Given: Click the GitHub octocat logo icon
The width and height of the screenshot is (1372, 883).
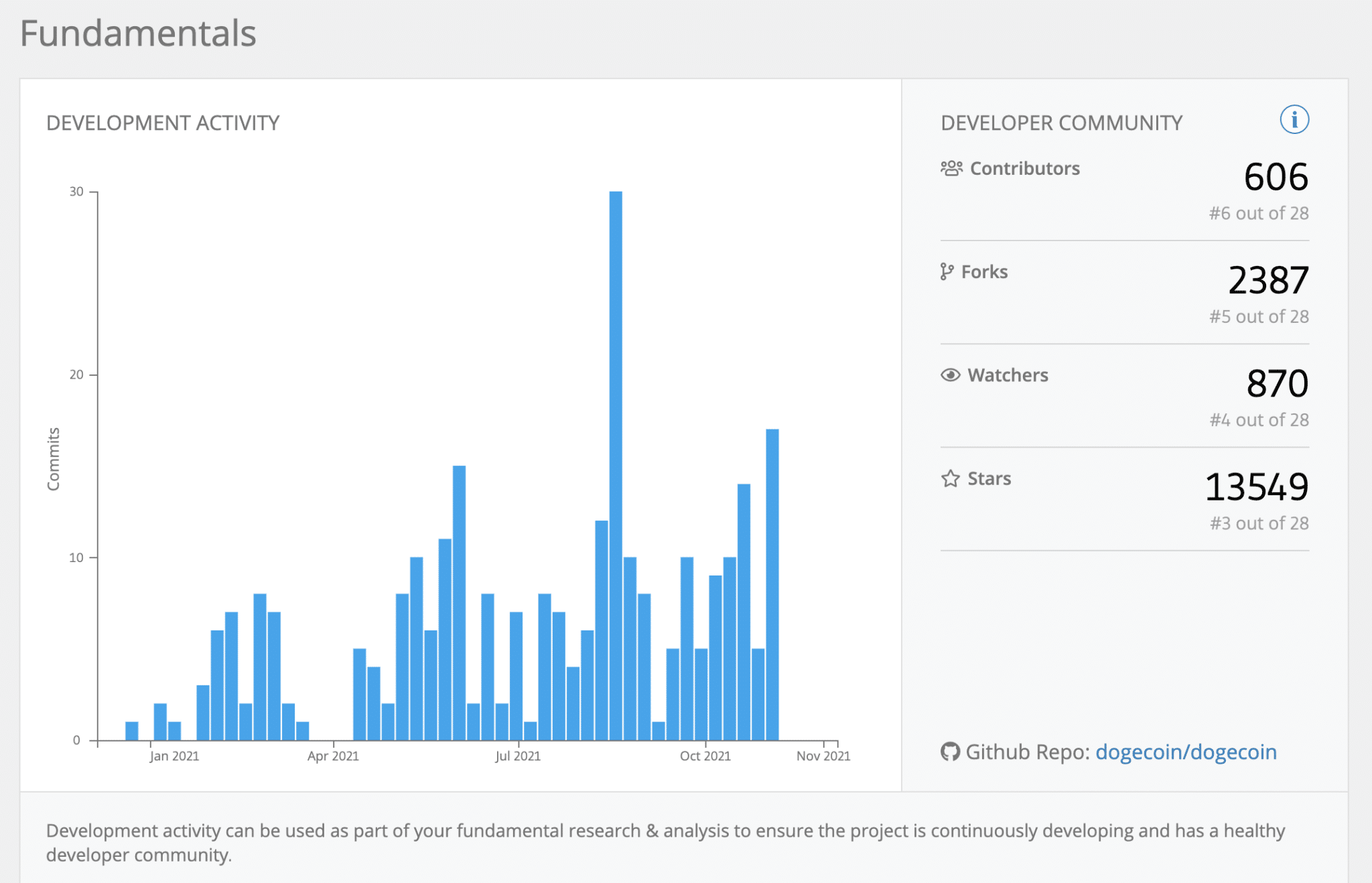Looking at the screenshot, I should 950,752.
